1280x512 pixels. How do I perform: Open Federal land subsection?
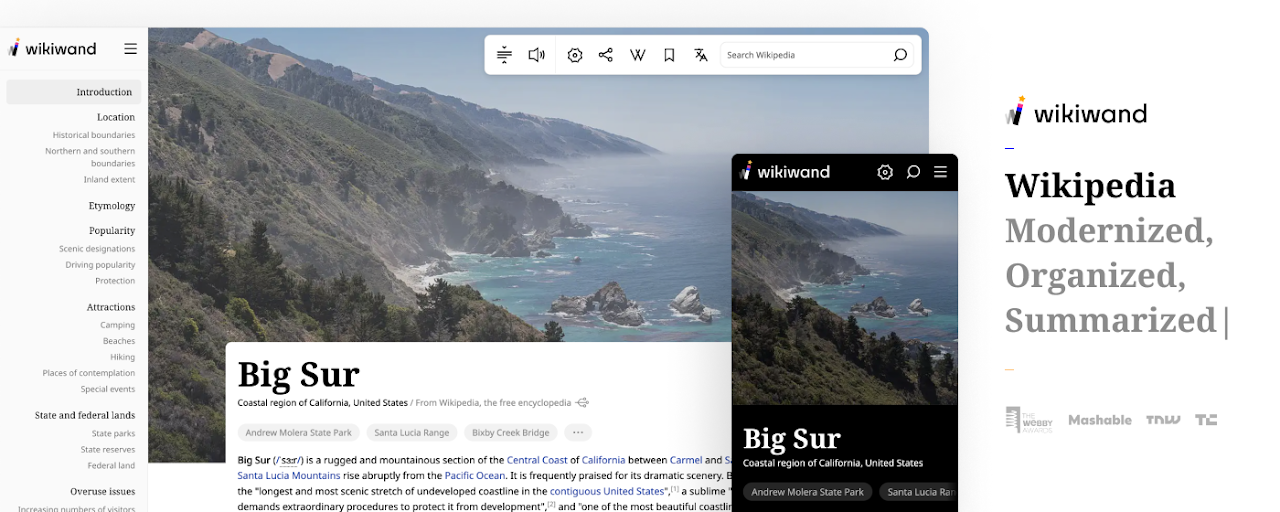(x=111, y=466)
